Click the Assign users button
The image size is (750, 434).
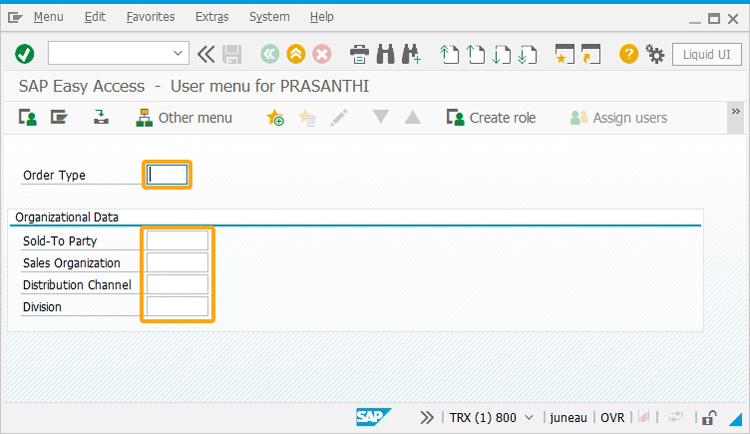[x=618, y=118]
